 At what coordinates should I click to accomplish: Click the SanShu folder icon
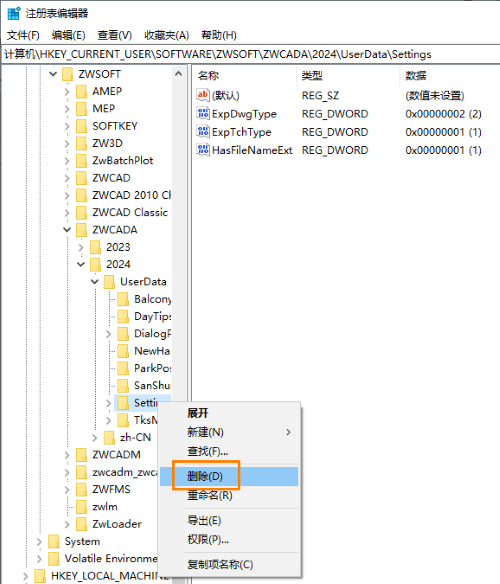tap(123, 385)
